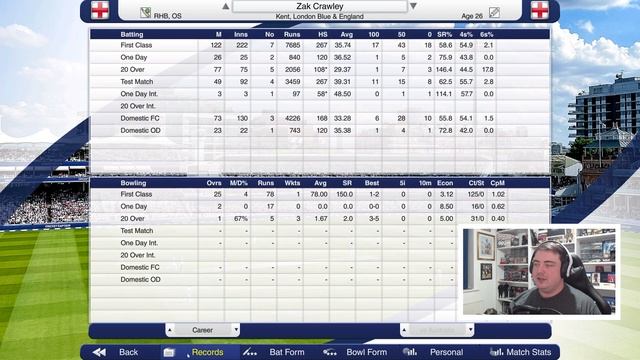Click Test Match runs value 3459

[292, 82]
